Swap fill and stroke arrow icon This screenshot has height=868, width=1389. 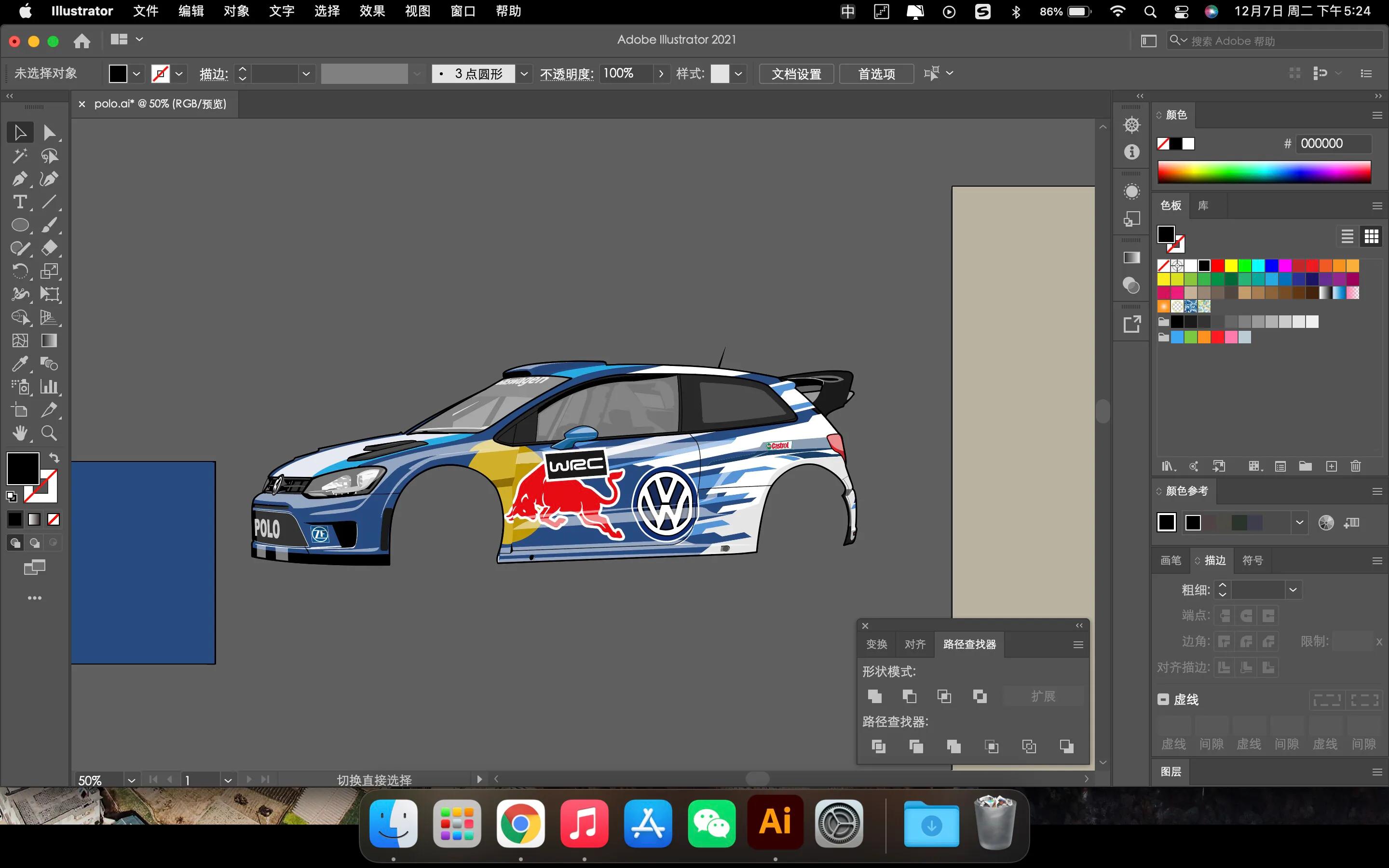point(54,458)
